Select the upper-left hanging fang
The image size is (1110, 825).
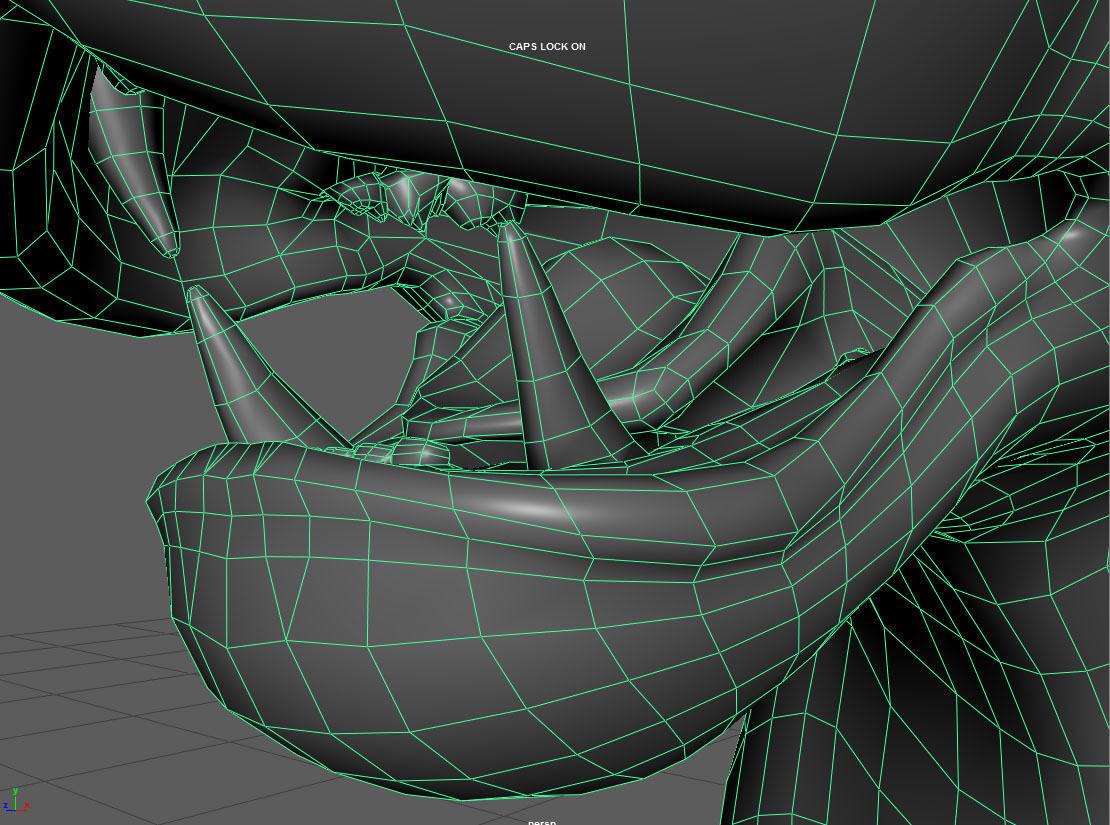[131, 159]
